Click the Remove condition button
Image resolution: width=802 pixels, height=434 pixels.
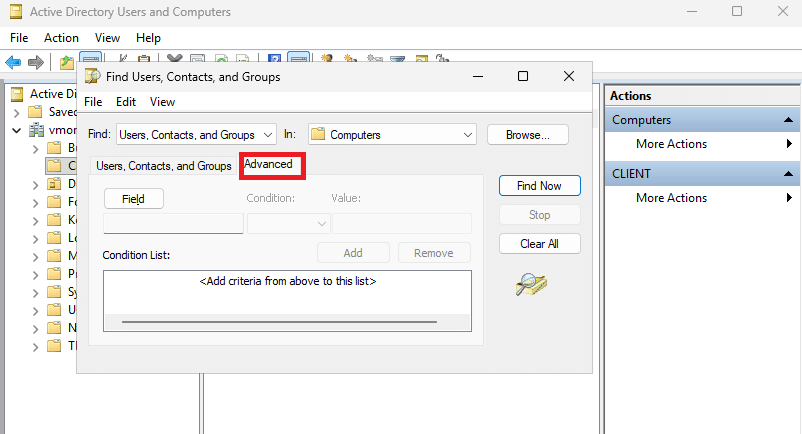(x=434, y=253)
